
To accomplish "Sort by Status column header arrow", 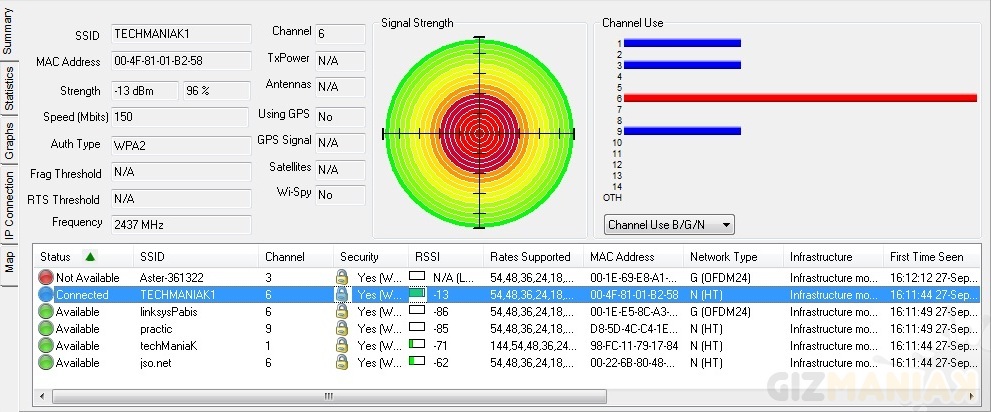I will point(91,257).
